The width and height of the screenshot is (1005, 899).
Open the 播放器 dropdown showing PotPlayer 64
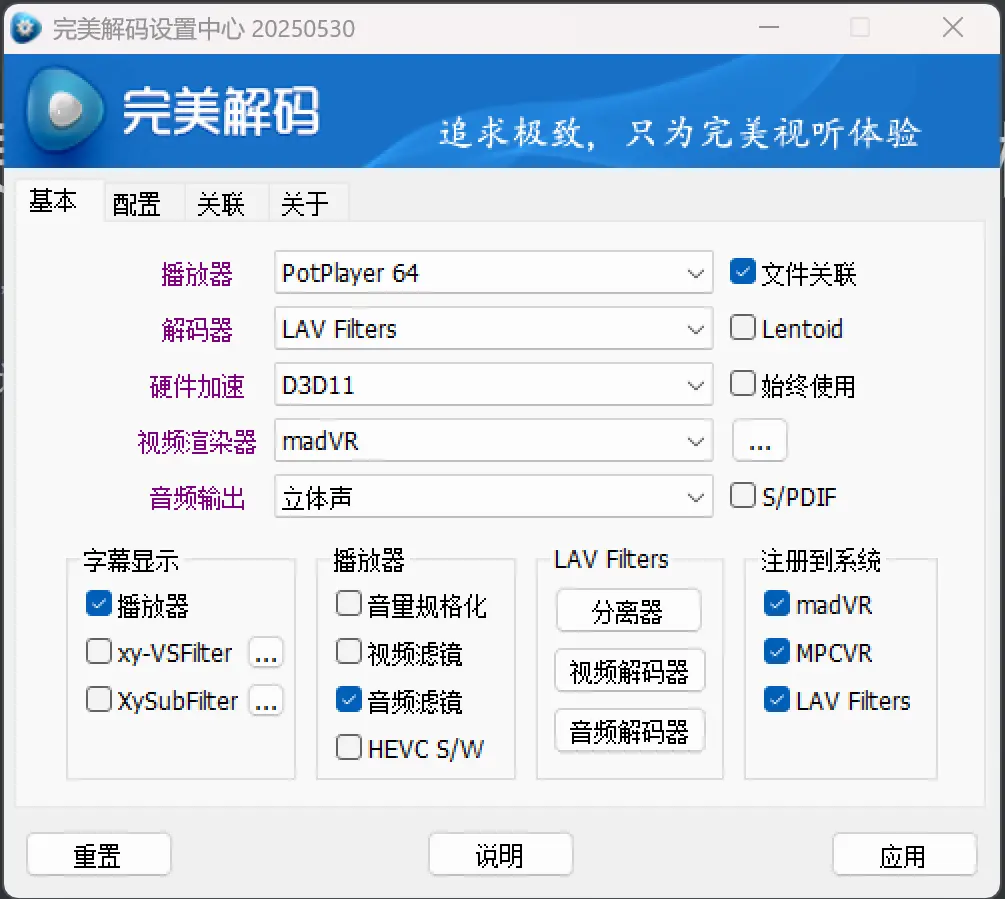[494, 273]
